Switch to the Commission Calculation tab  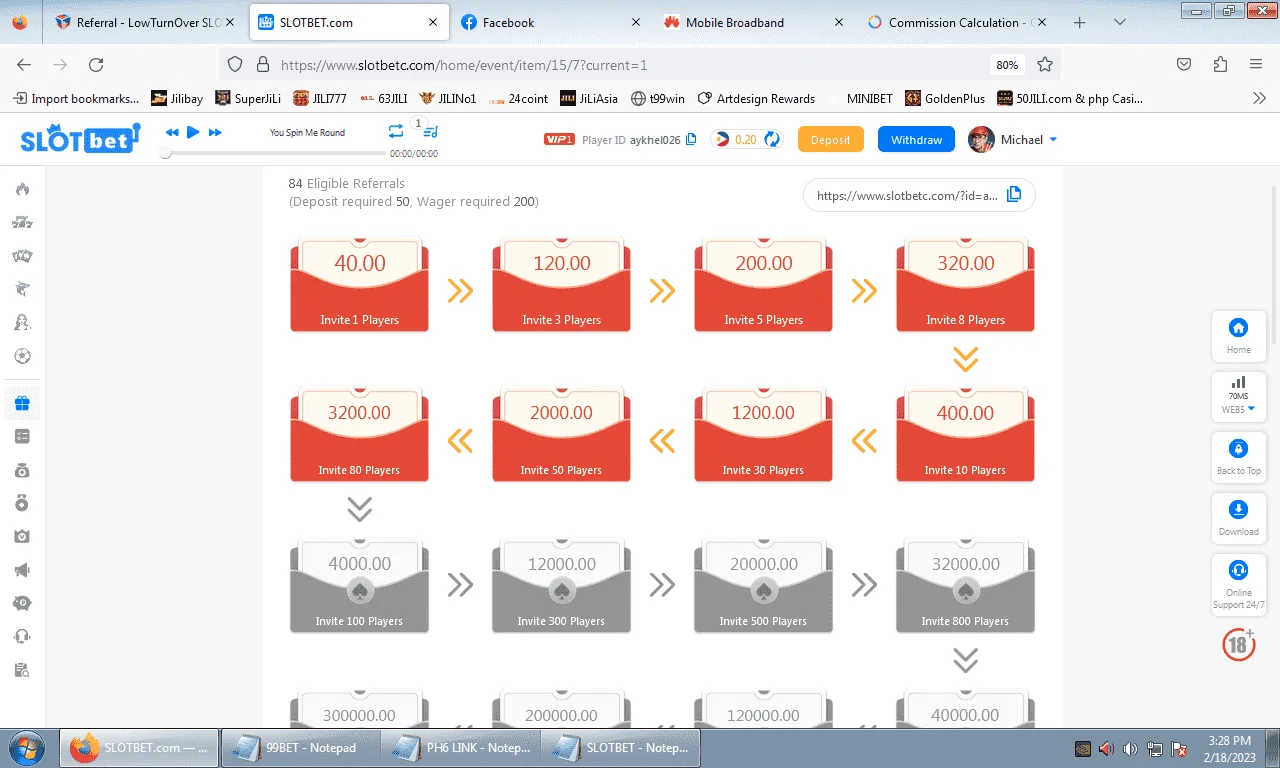tap(955, 22)
